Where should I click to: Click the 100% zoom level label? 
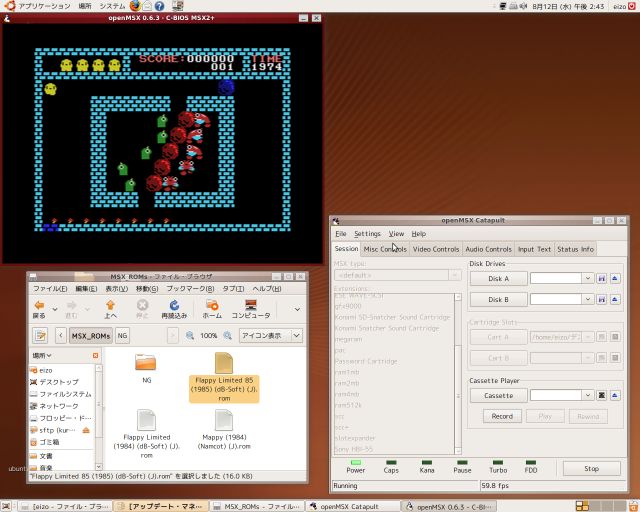pyautogui.click(x=209, y=336)
